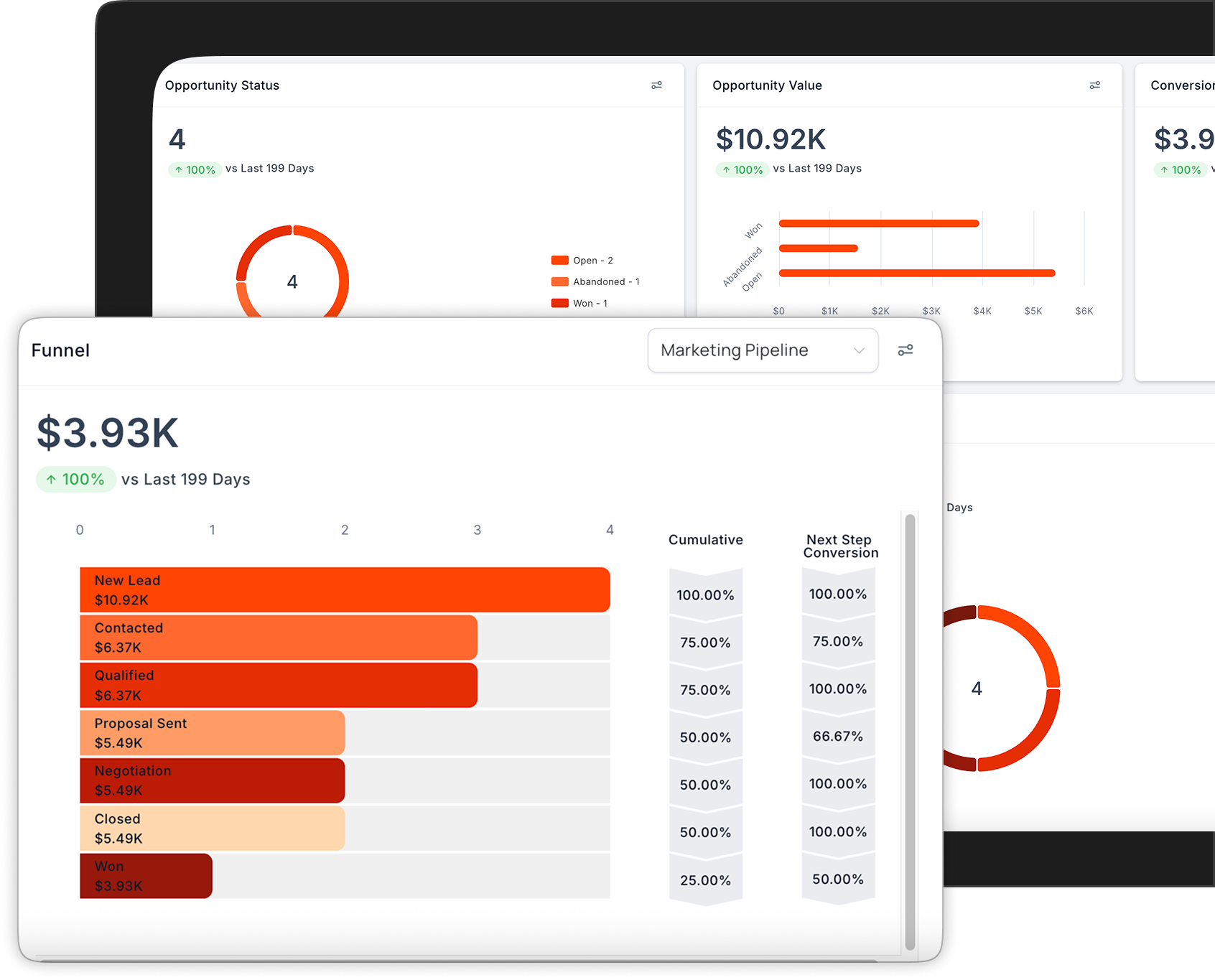
Task: Select the Qualified funnel stage bar
Action: point(279,685)
